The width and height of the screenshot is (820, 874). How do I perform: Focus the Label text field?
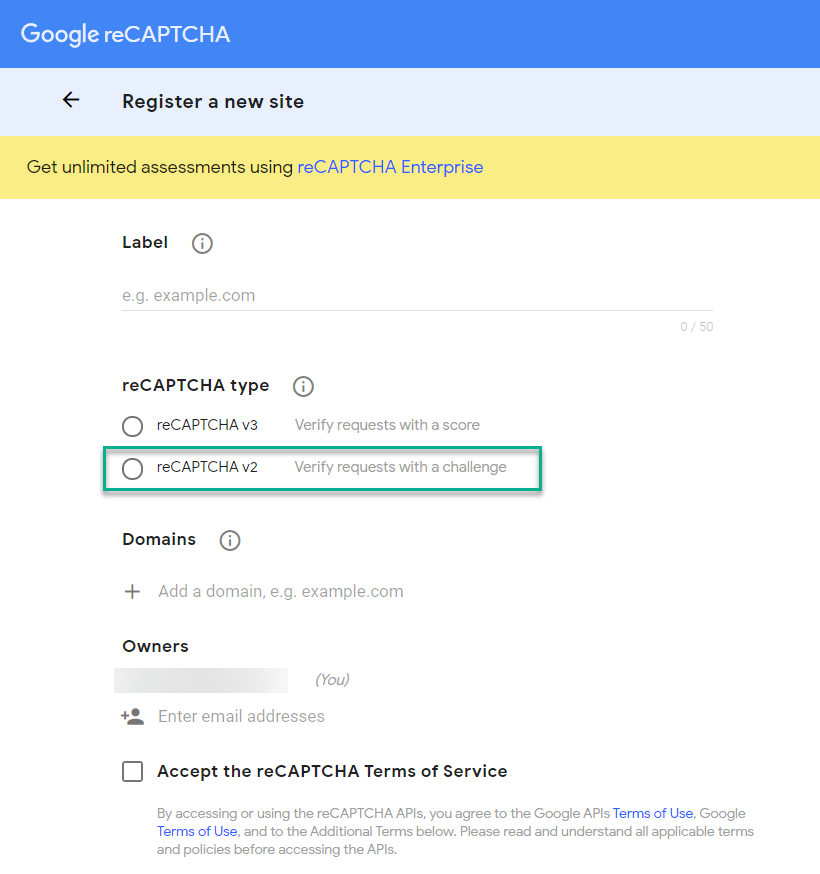coord(416,296)
